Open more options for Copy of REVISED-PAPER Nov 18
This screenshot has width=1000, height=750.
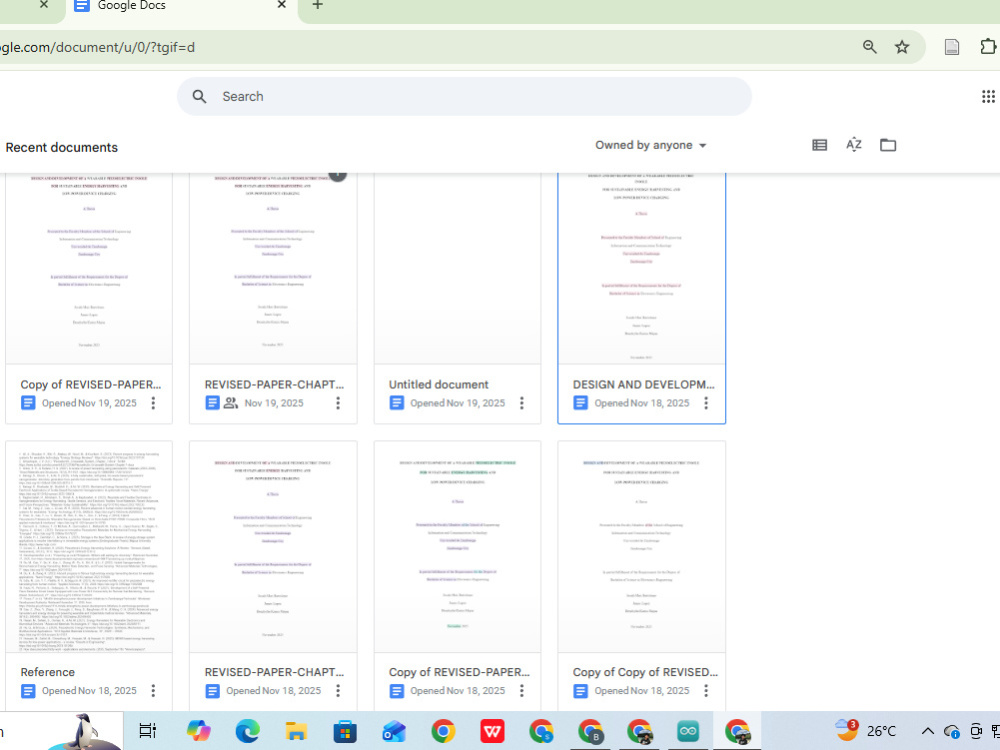click(x=522, y=691)
